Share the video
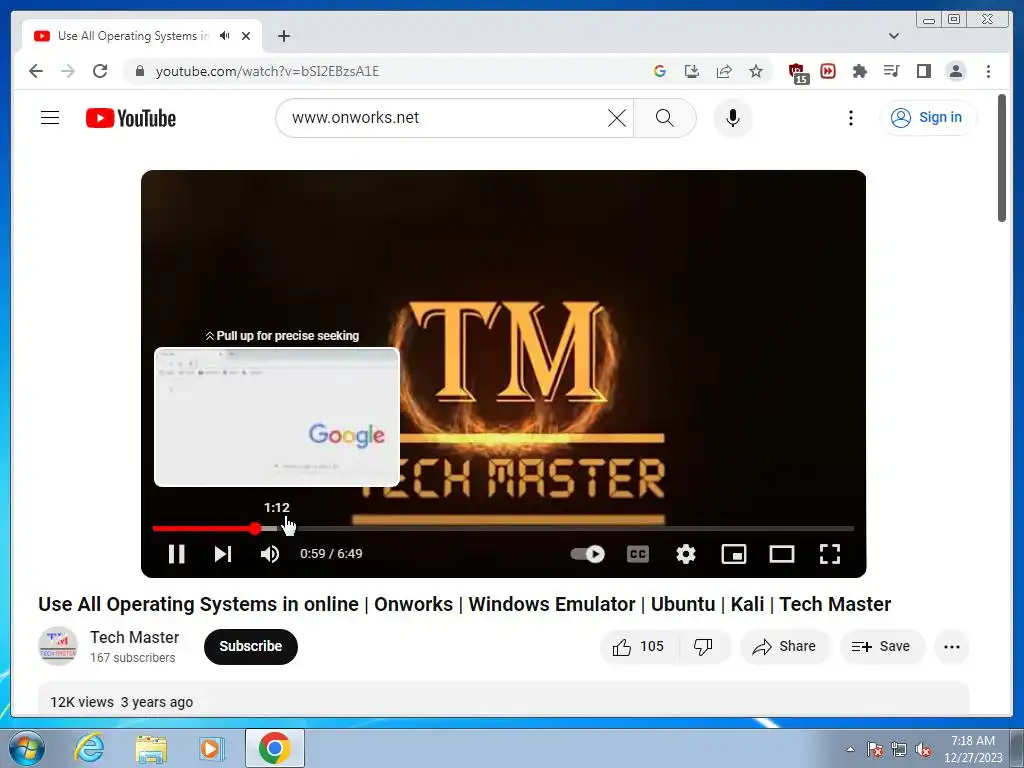Viewport: 1024px width, 768px height. [784, 647]
